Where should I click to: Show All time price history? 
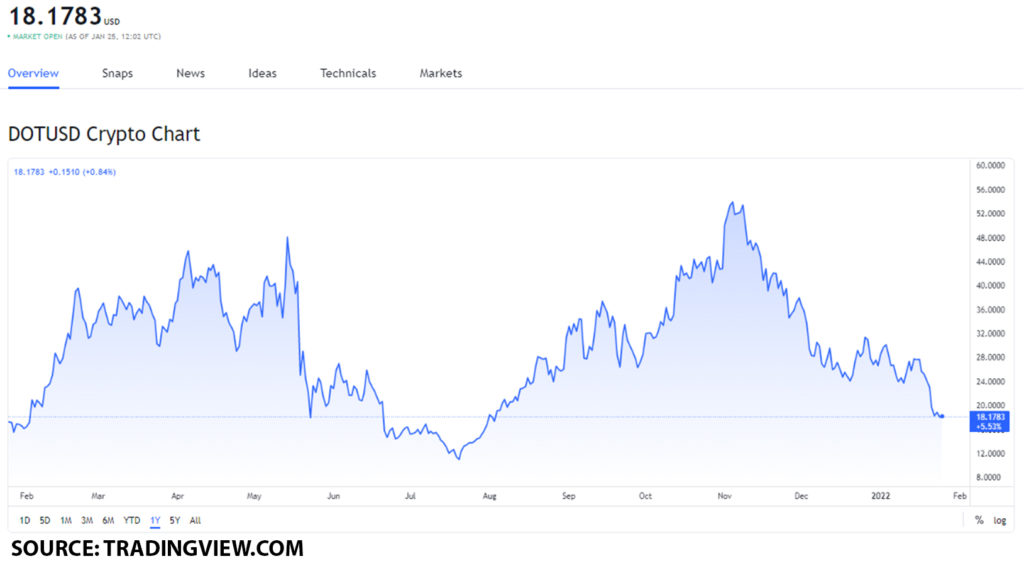195,521
